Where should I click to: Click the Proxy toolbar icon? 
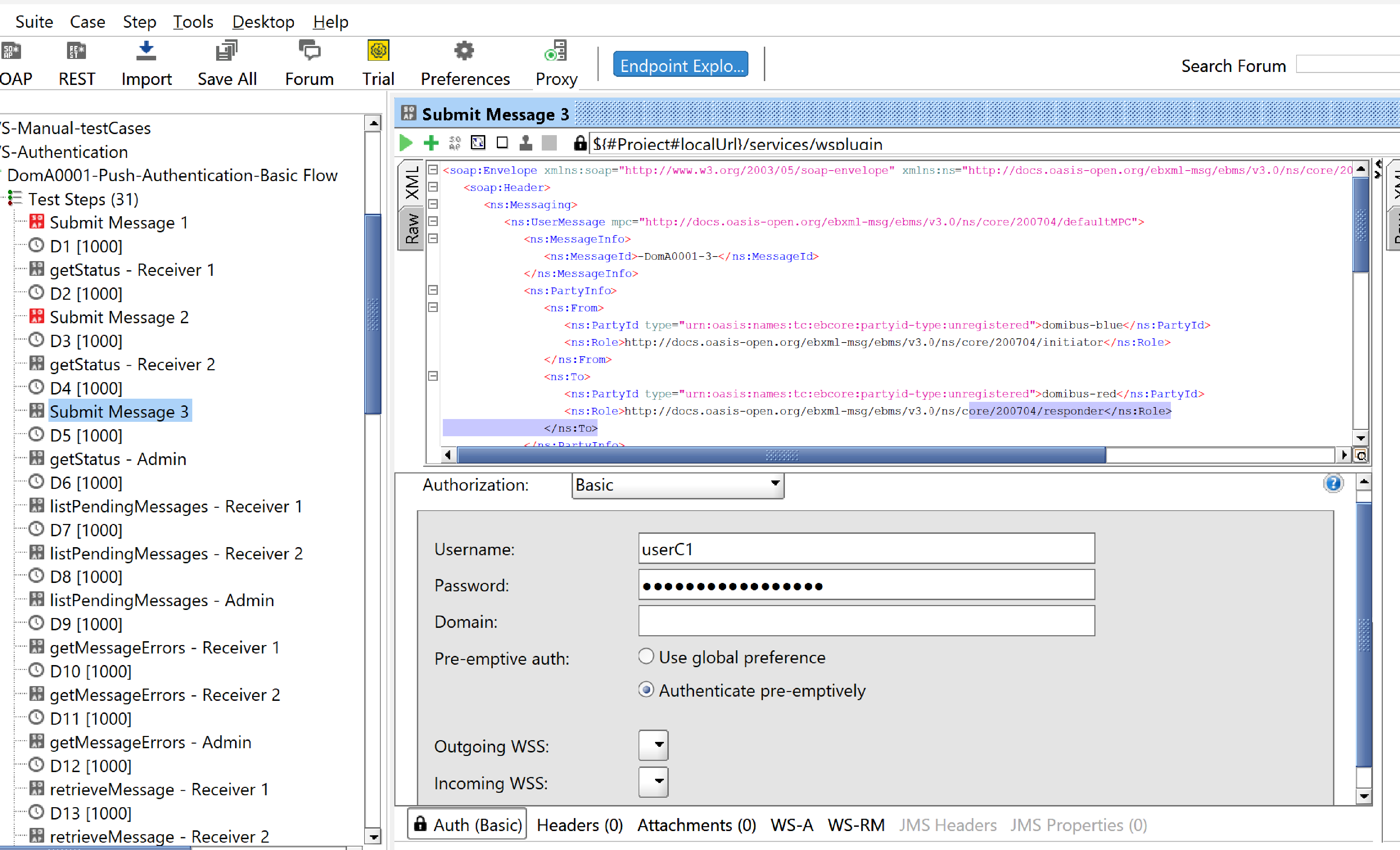click(x=556, y=64)
